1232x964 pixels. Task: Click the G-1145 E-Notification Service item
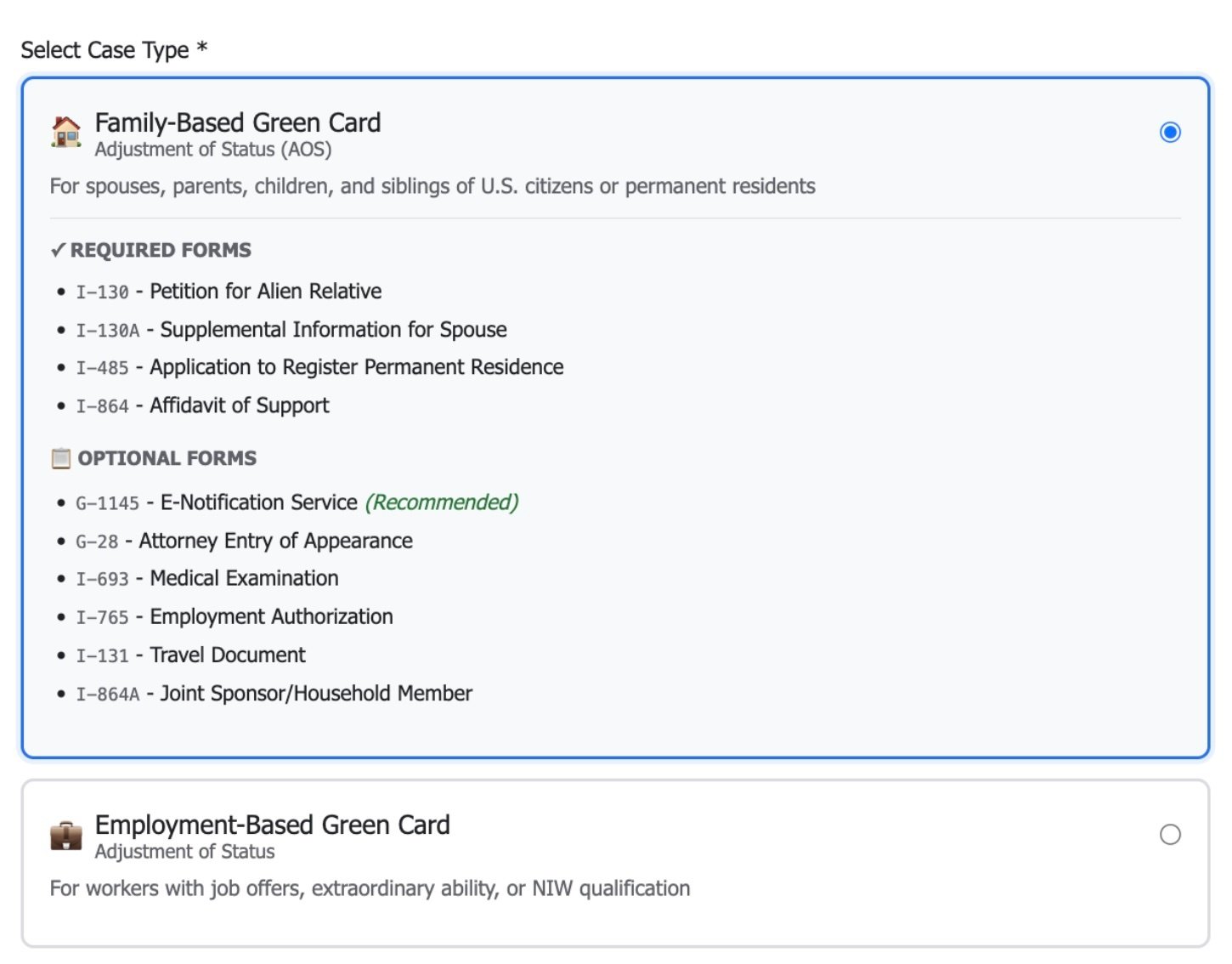[x=212, y=502]
